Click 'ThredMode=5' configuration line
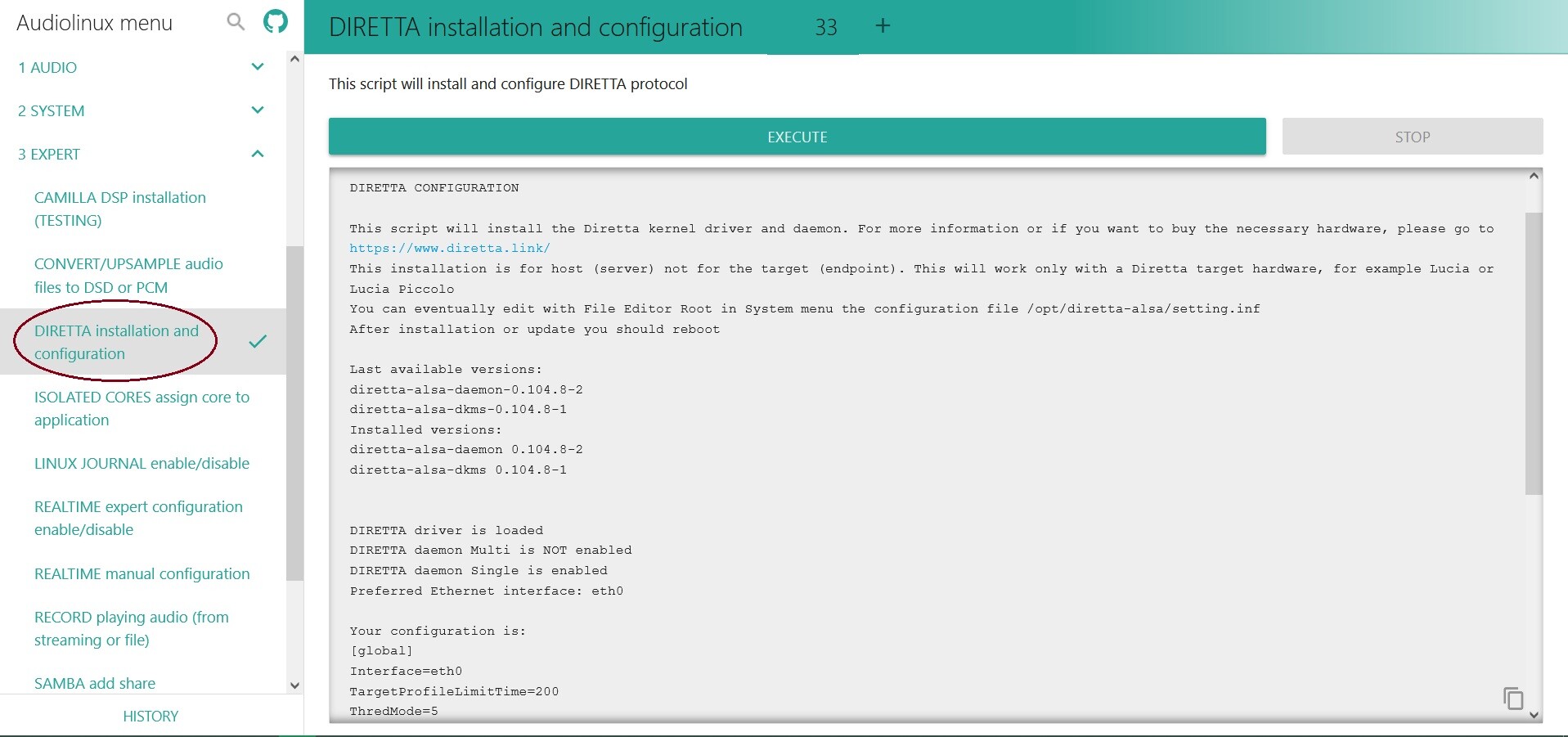This screenshot has width=1568, height=737. click(x=393, y=711)
